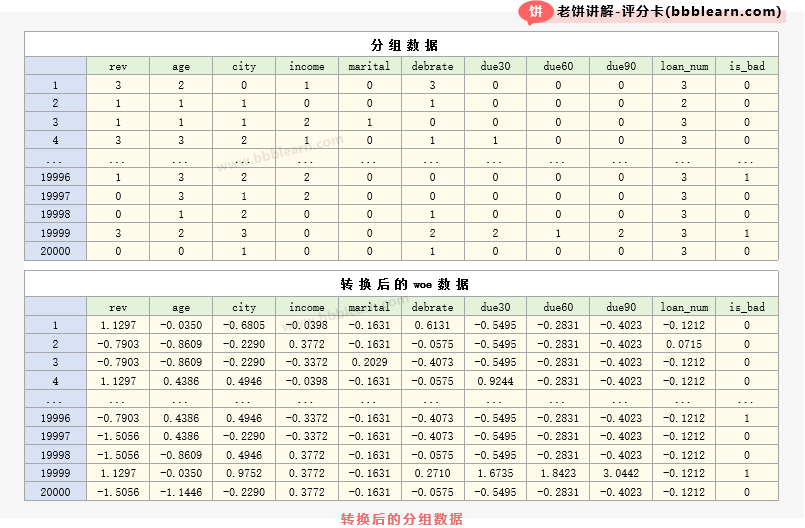Click the loan_num header in woe table
Viewport: 805px width, 528px height.
click(684, 307)
